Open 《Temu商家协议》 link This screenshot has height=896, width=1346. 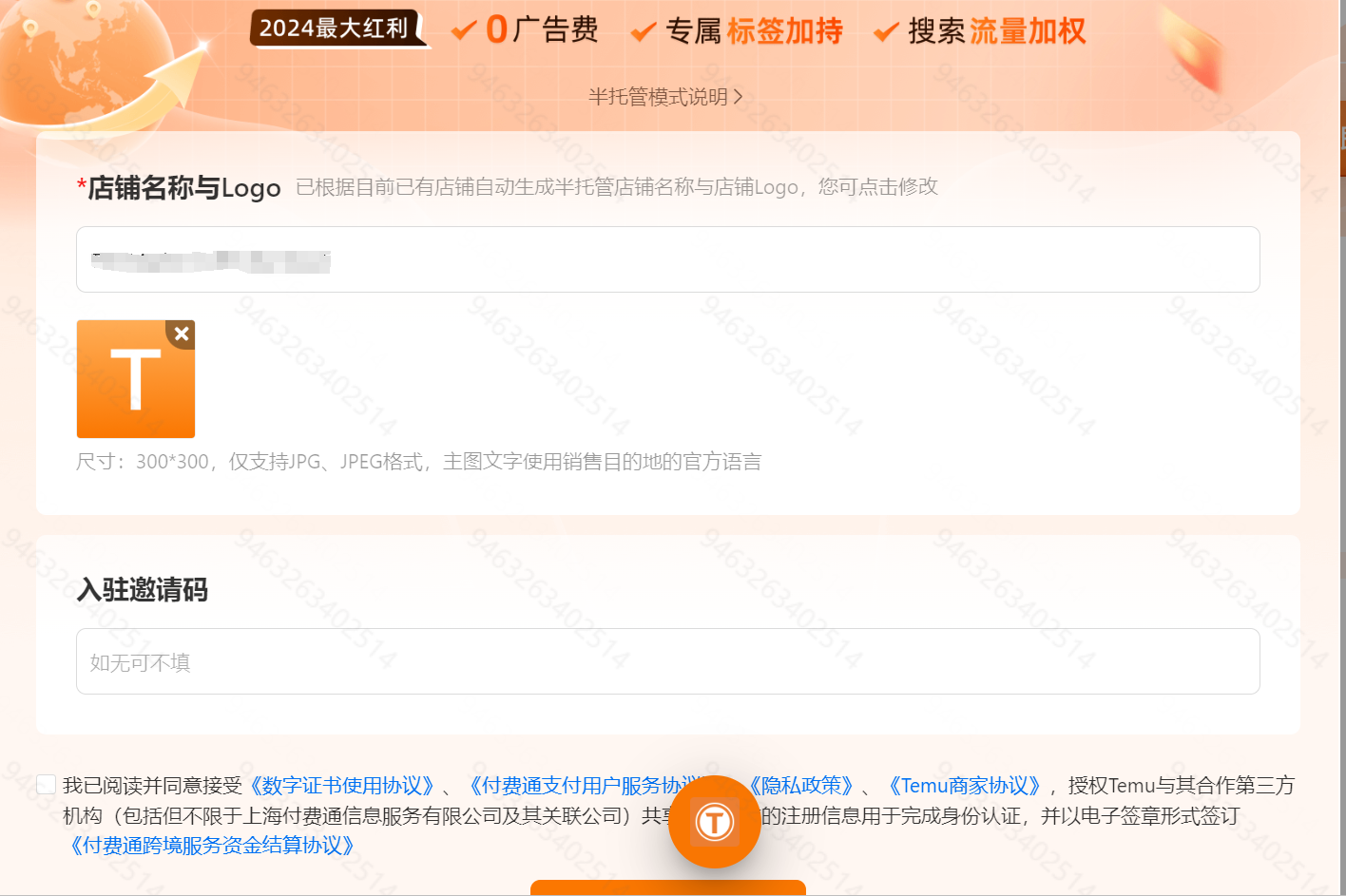tap(966, 786)
